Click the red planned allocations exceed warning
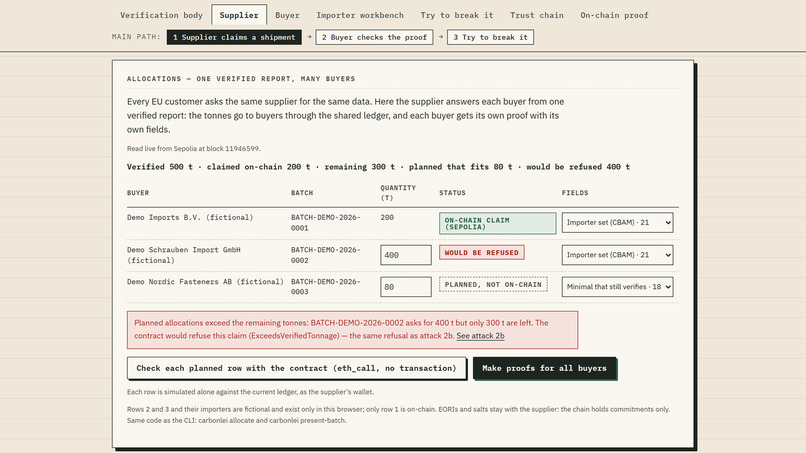This screenshot has width=806, height=453. (x=353, y=330)
